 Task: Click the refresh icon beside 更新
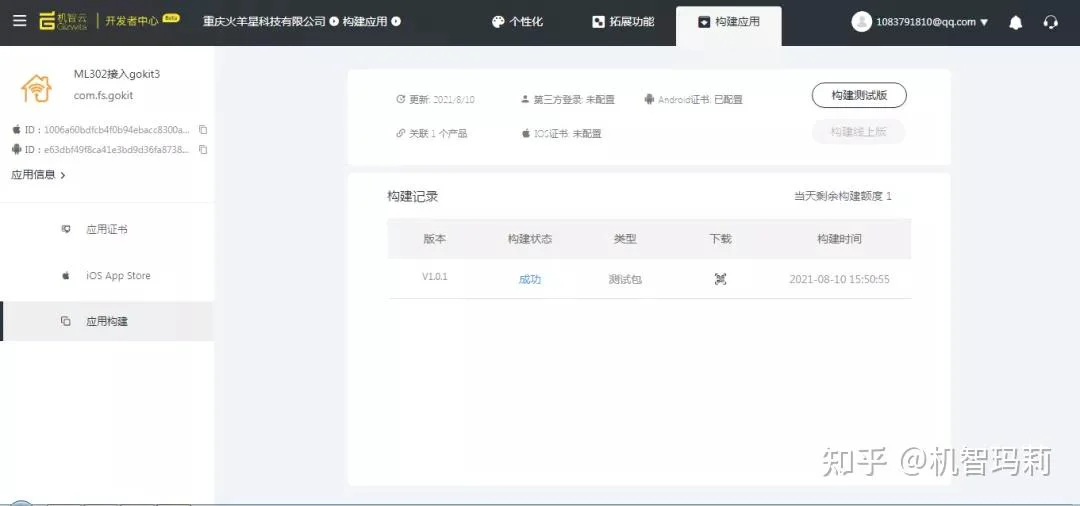click(x=401, y=99)
